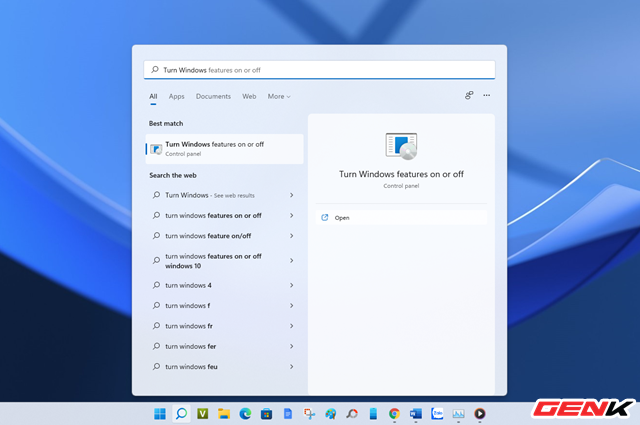640x425 pixels.
Task: Expand arrow beside turn windows fer
Action: [291, 347]
